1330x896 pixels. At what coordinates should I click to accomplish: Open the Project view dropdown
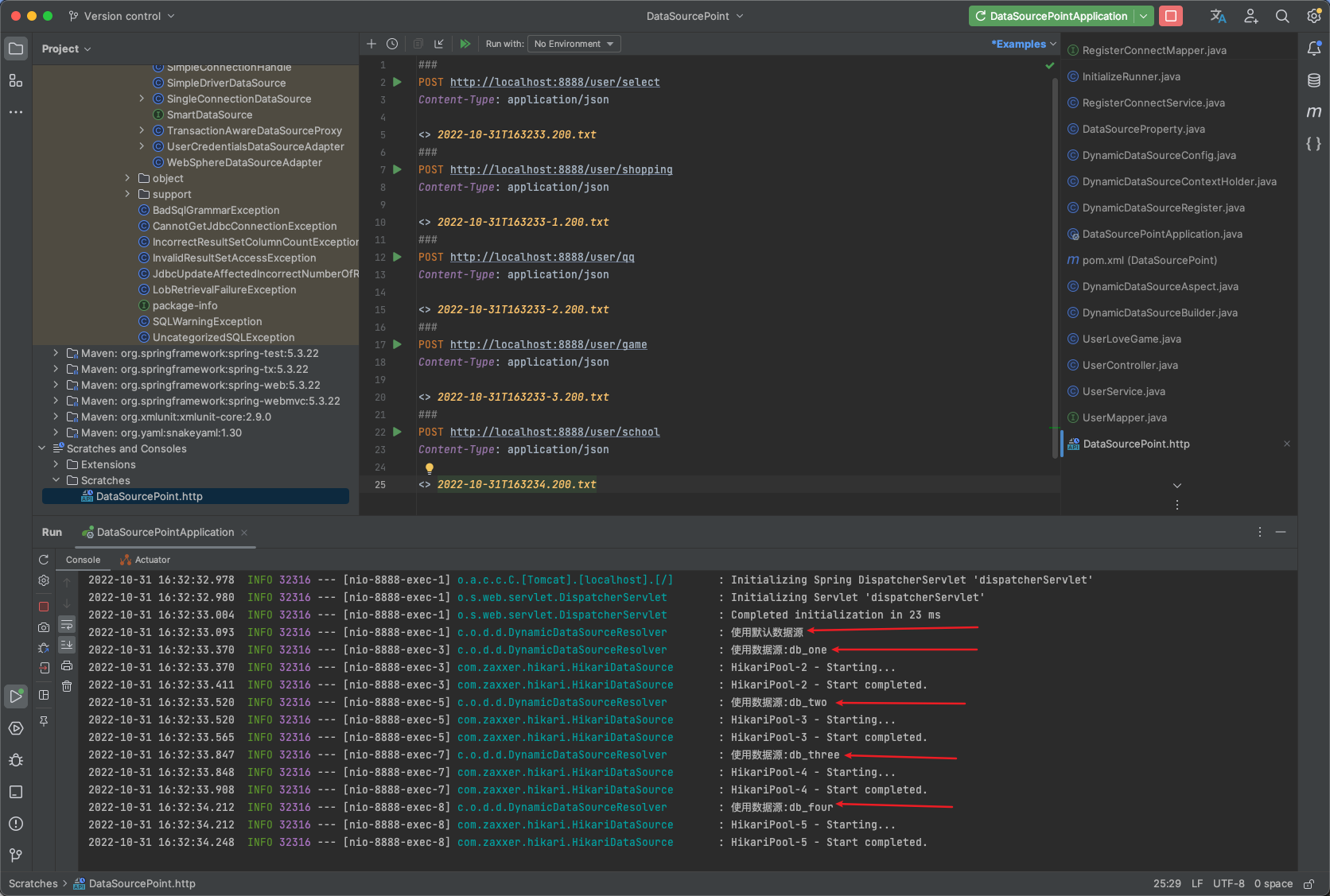tap(66, 48)
